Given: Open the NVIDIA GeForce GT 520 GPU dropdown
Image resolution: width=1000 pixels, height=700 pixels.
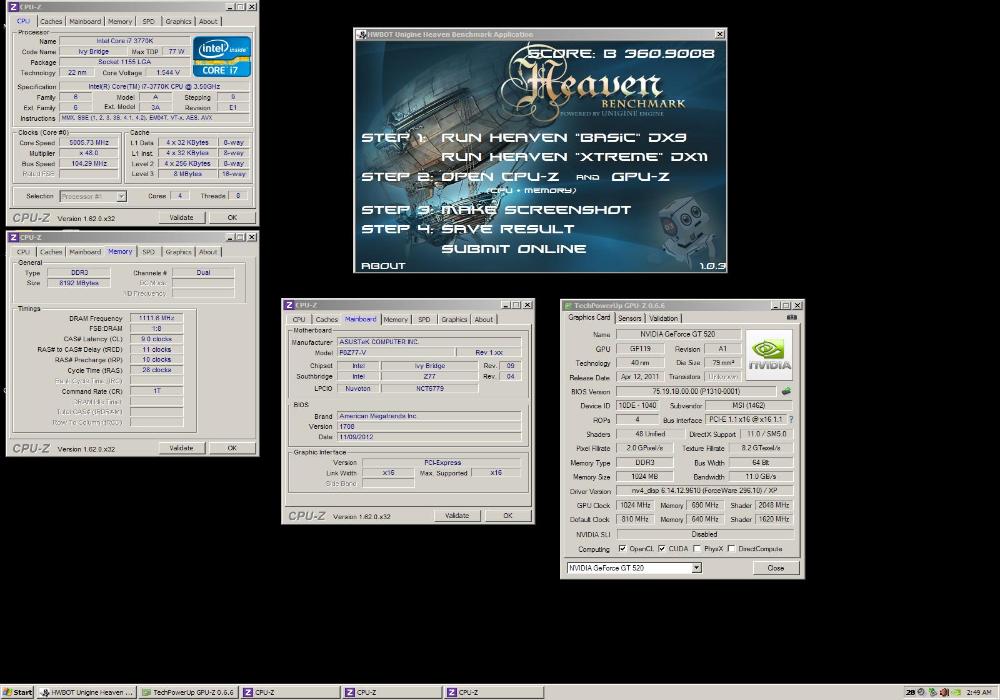Looking at the screenshot, I should [x=696, y=567].
